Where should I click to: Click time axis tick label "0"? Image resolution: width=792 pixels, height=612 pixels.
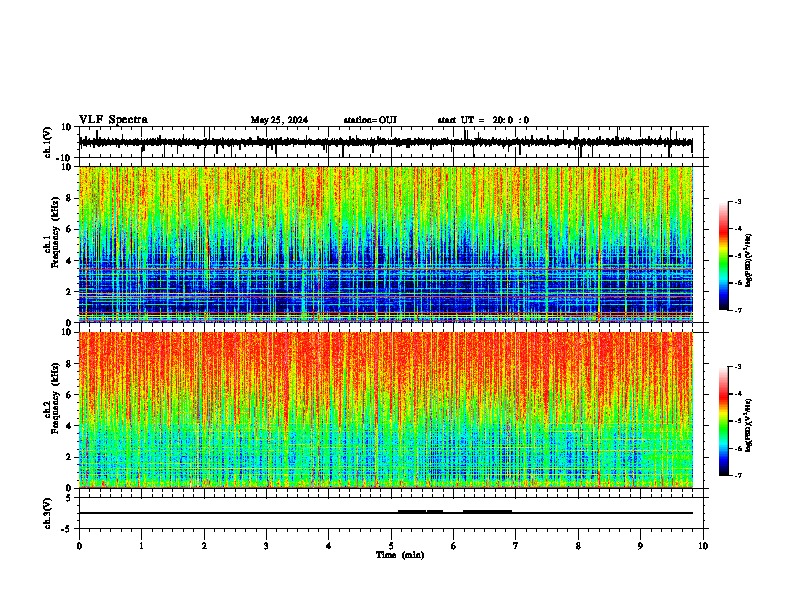click(x=79, y=546)
